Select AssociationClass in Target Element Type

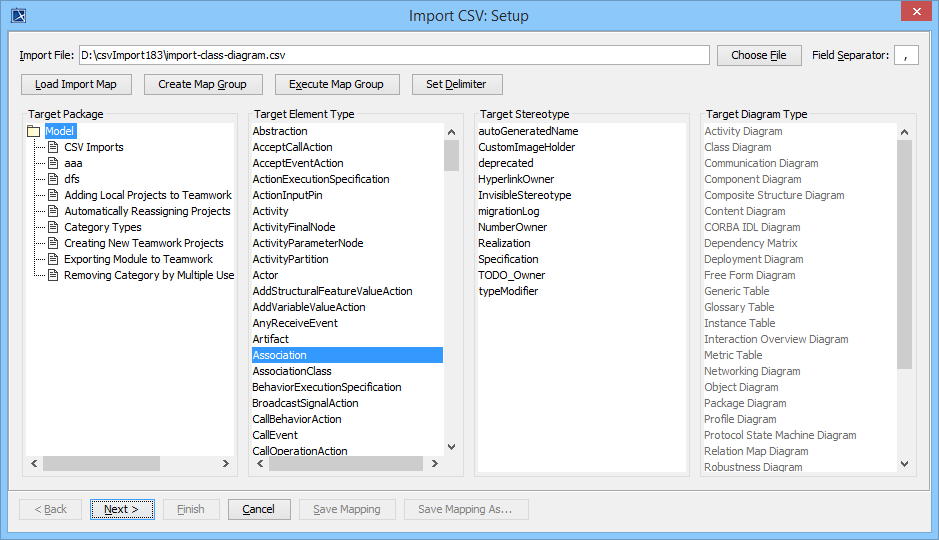coord(292,371)
